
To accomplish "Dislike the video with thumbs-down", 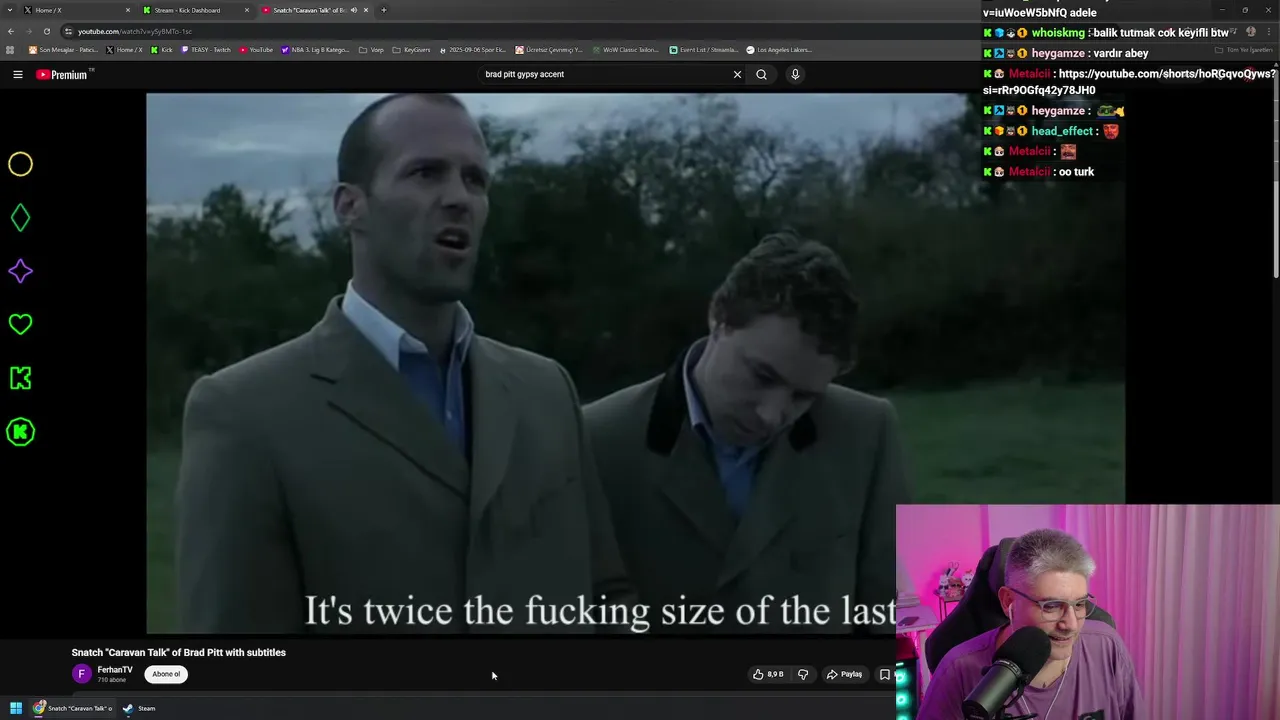I will click(802, 674).
